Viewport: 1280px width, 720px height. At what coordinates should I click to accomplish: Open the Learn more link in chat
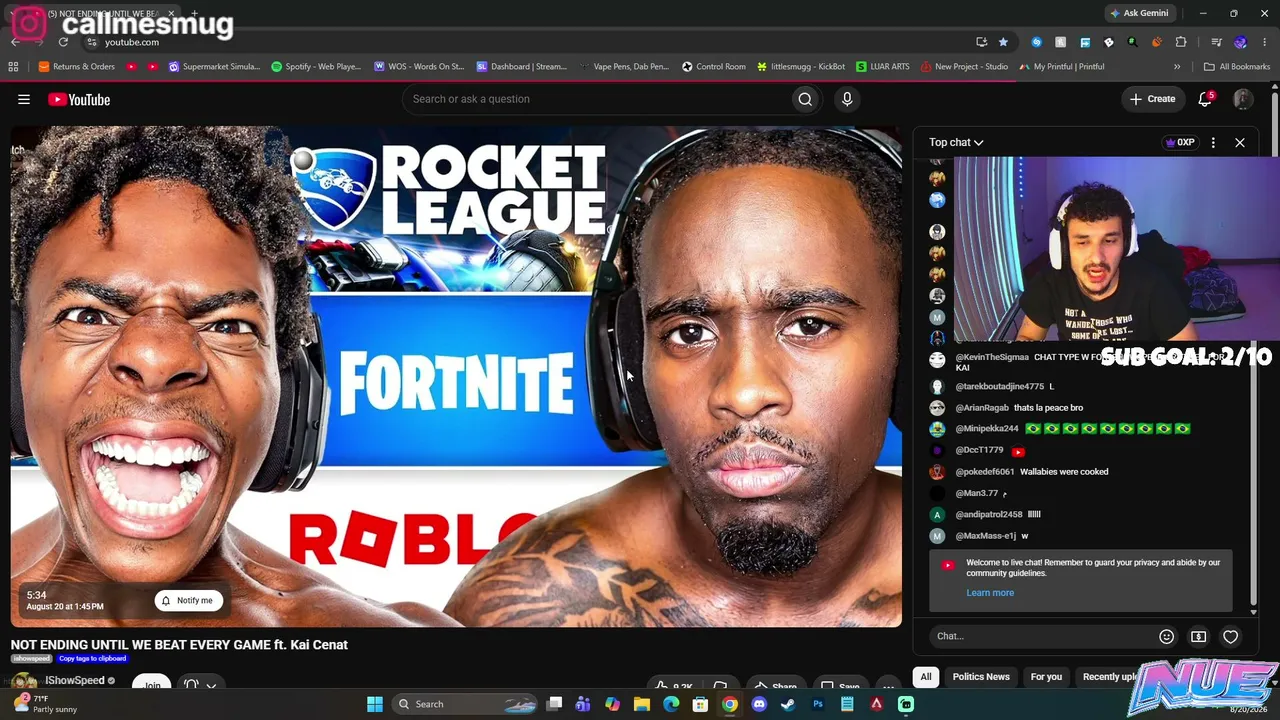[990, 593]
